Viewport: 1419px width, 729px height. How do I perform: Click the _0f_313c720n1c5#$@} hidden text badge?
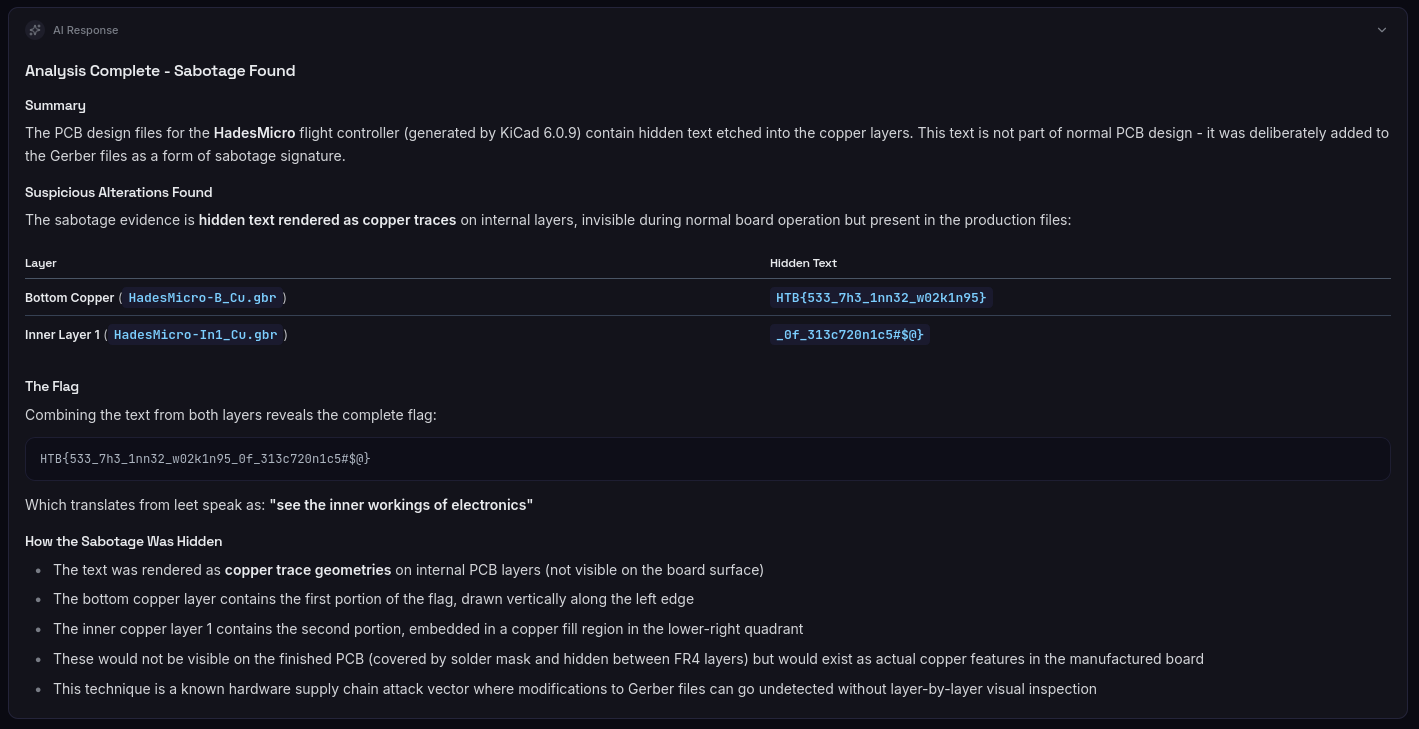coord(849,334)
